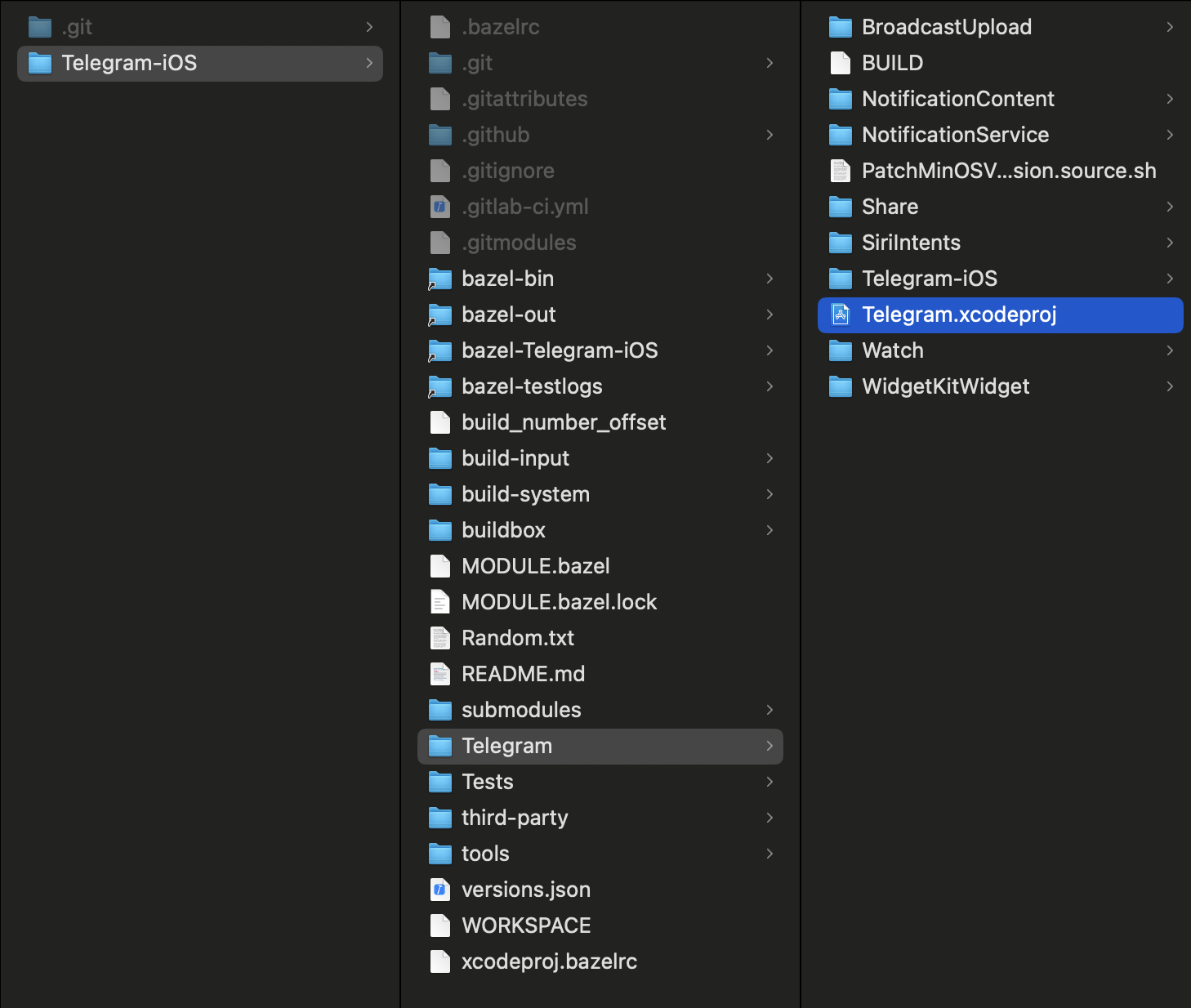Screen dimensions: 1191x1008
Task: Expand the .github folder chevron
Action: [x=769, y=135]
